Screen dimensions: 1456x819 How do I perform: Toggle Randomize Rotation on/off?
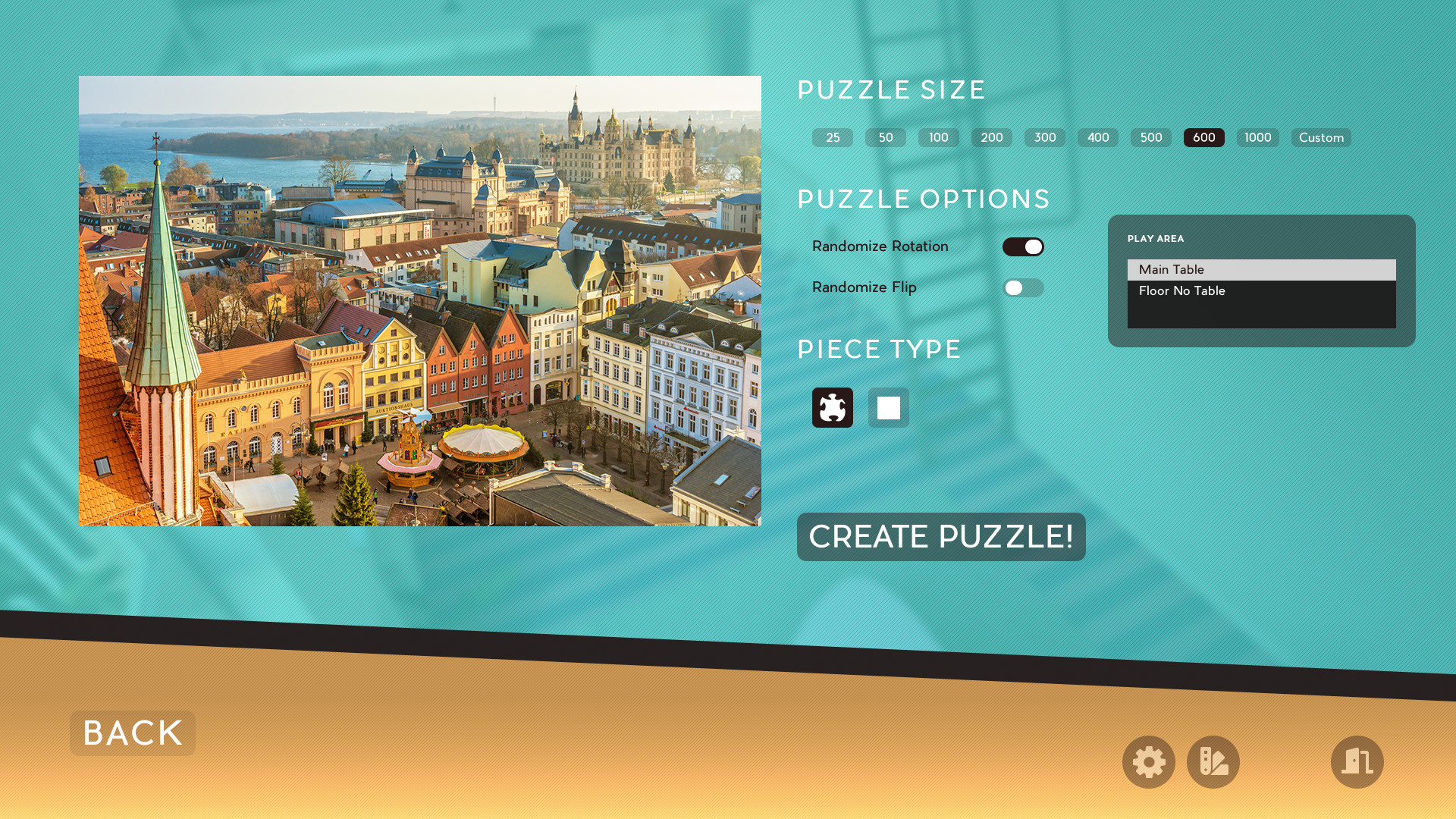coord(1024,247)
